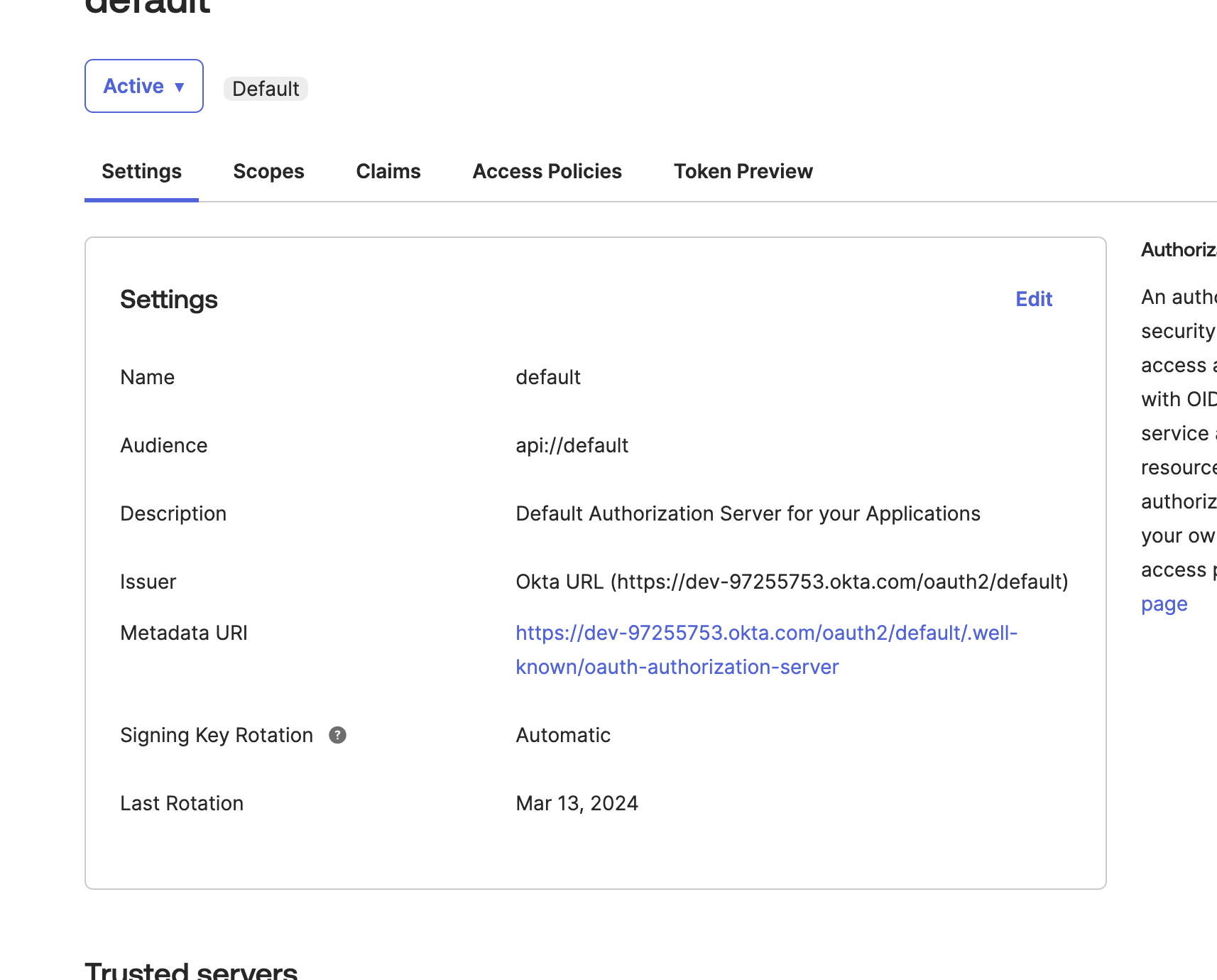Click the Signing Key Rotation help icon
The image size is (1217, 980).
(x=338, y=735)
